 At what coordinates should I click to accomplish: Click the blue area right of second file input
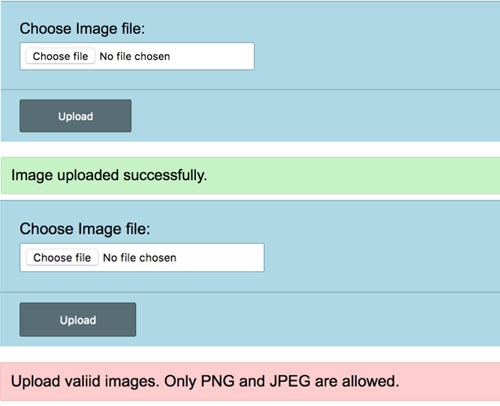(382, 257)
